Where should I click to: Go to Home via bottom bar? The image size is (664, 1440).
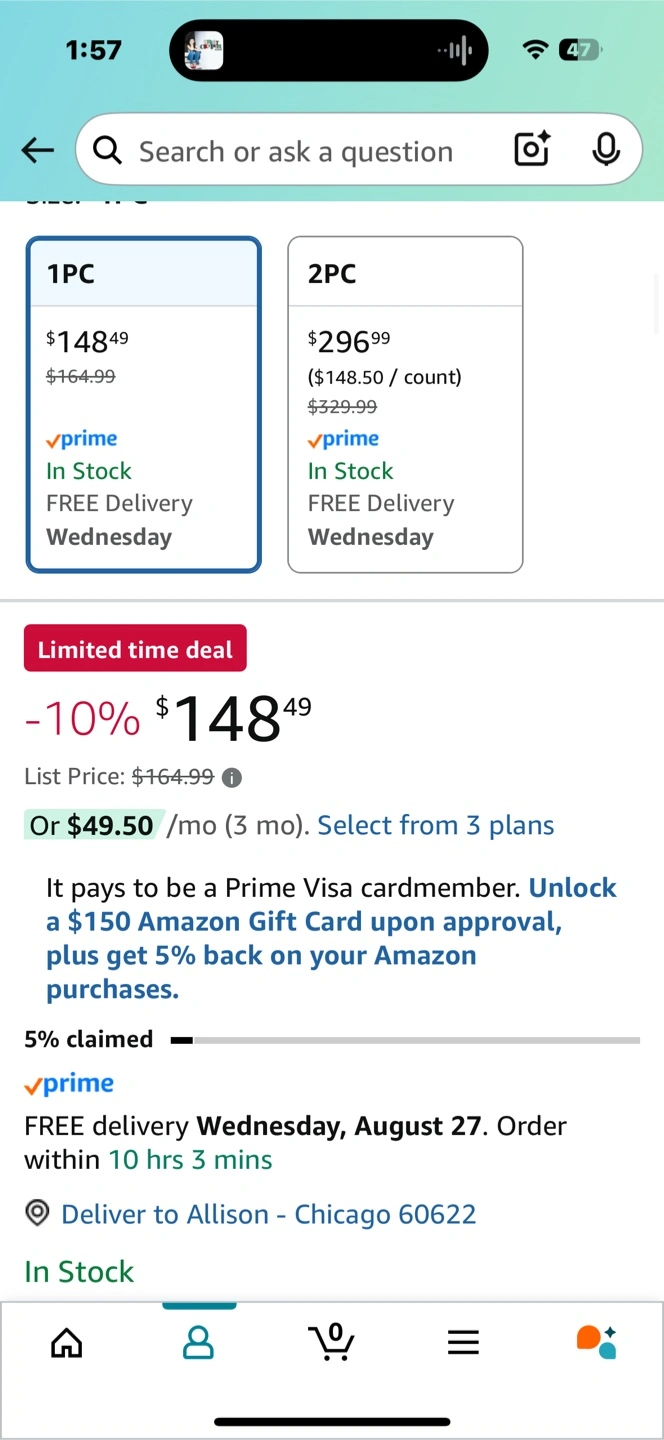coord(67,1342)
